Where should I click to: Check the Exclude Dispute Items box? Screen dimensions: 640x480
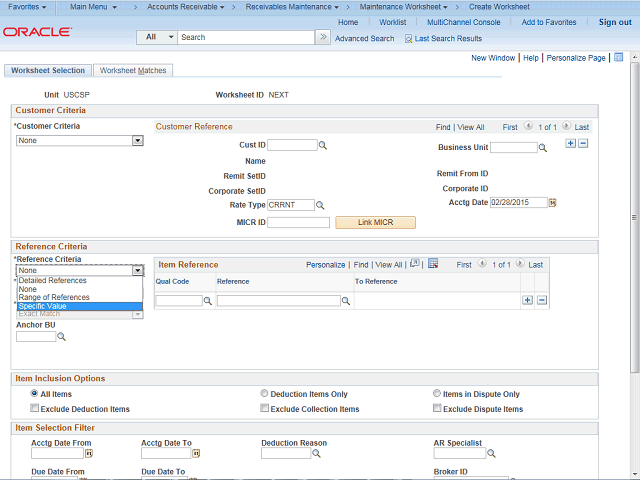(438, 409)
